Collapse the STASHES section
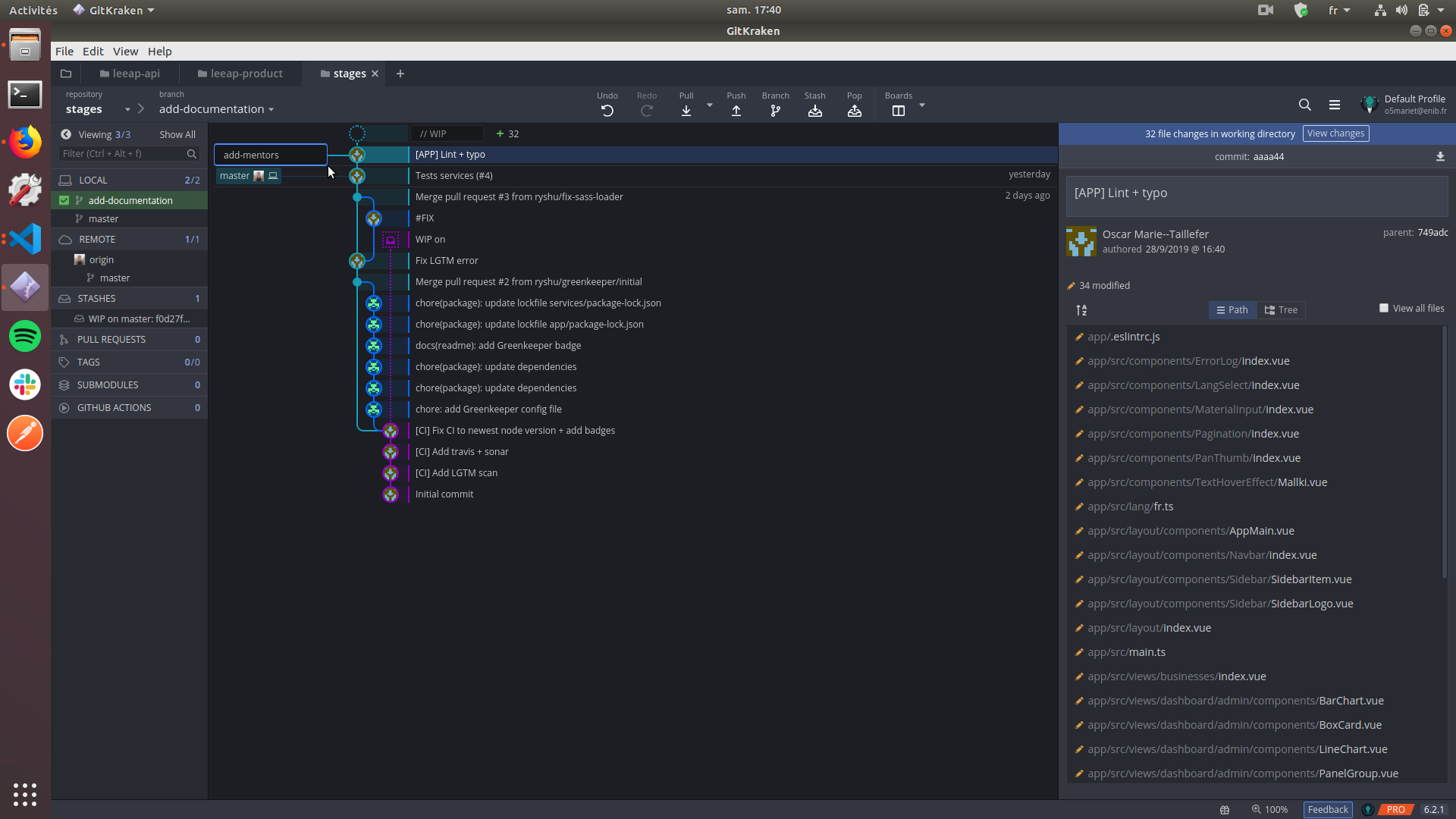 (x=130, y=298)
